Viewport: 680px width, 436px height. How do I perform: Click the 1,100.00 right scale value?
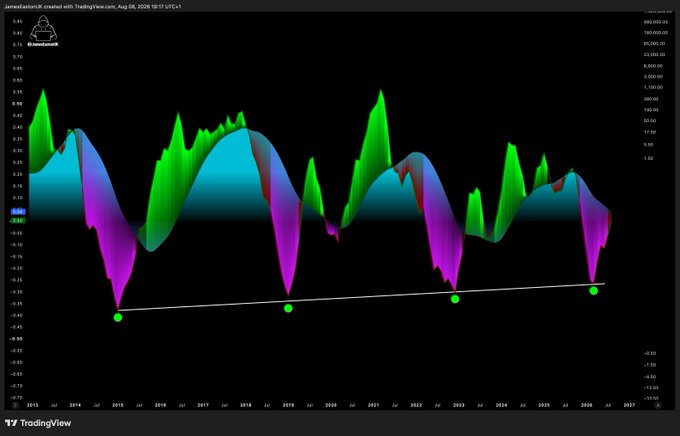[654, 87]
